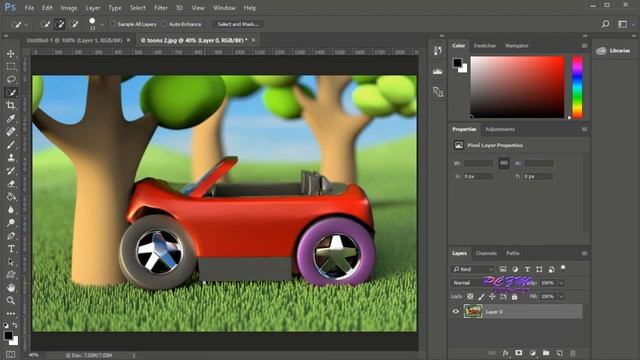Open the Filter menu
The image size is (640, 360).
[161, 8]
